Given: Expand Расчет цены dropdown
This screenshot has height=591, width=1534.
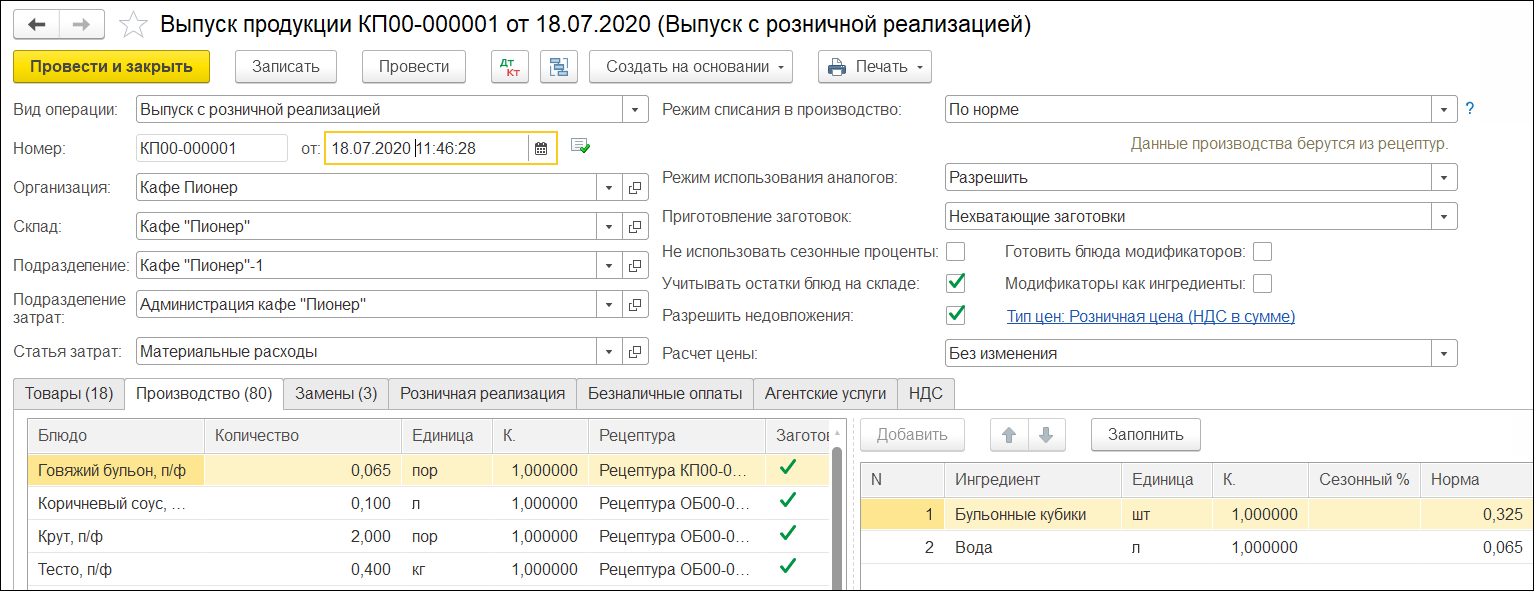Looking at the screenshot, I should tap(1443, 353).
